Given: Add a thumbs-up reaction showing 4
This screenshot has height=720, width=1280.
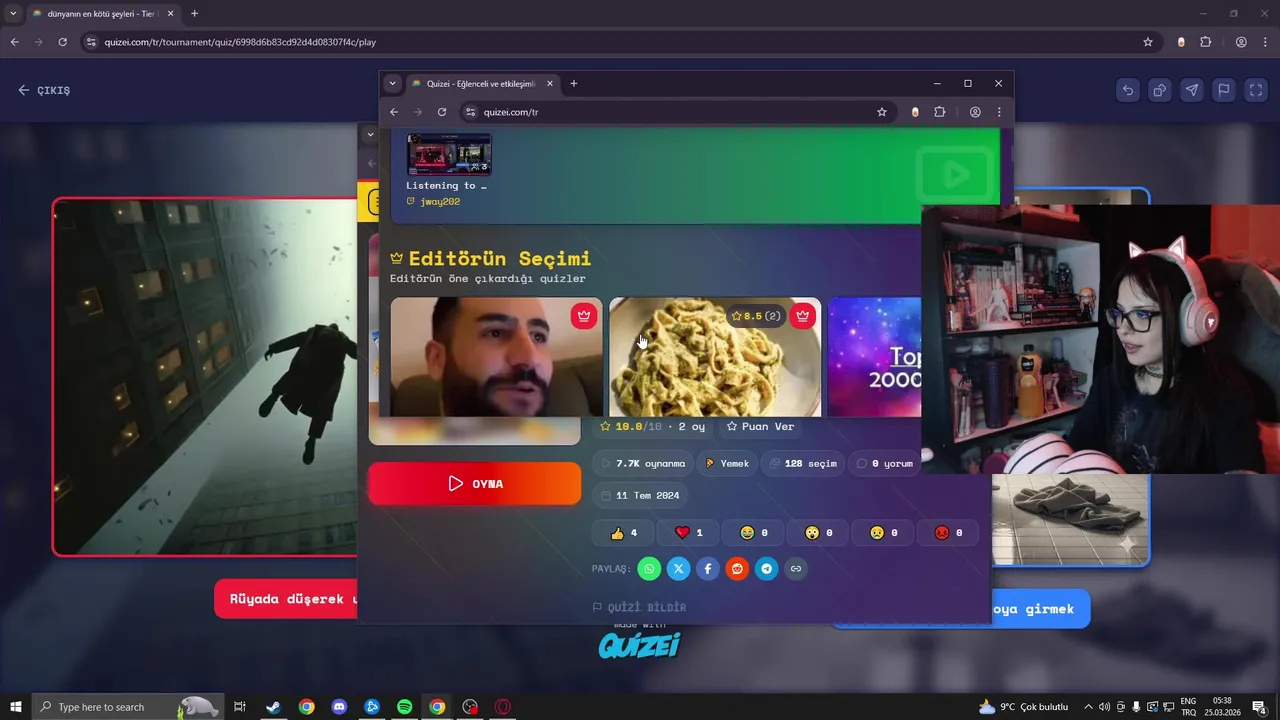Looking at the screenshot, I should 623,533.
